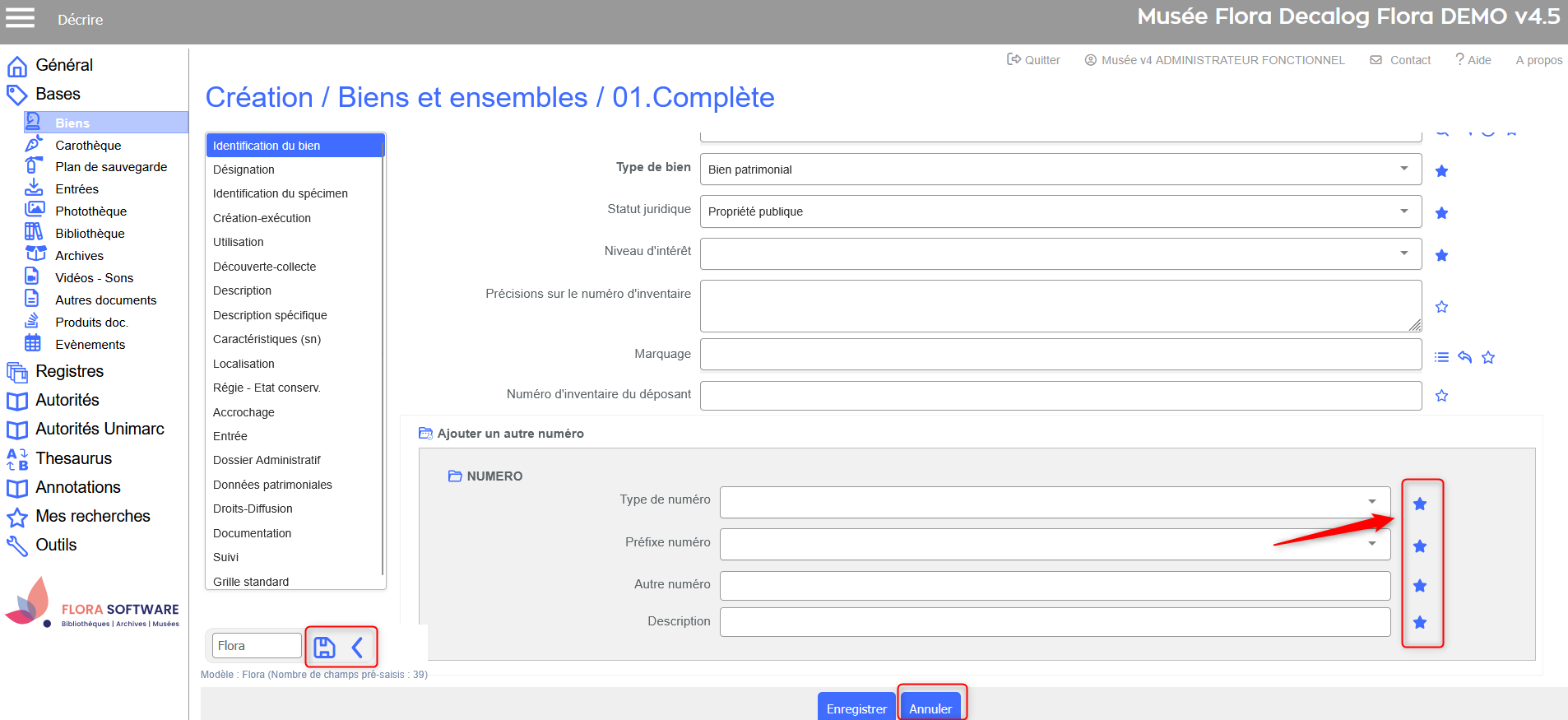Viewport: 1568px width, 720px height.
Task: Toggle star for Numéro d'inventaire du déposant
Action: (x=1441, y=396)
